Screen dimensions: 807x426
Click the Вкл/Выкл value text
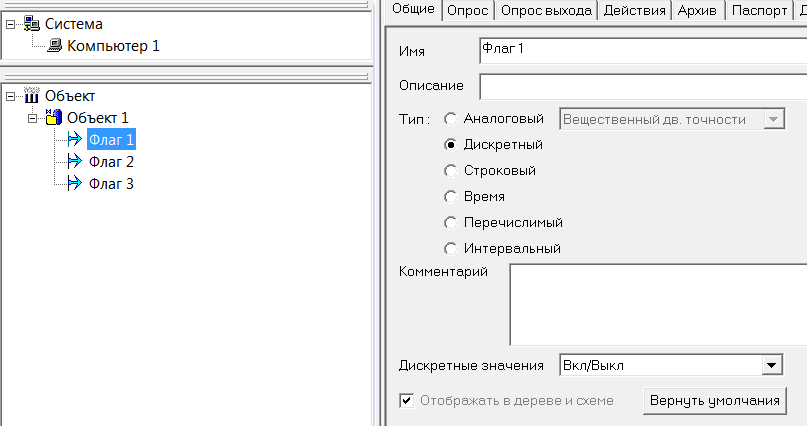click(x=593, y=365)
